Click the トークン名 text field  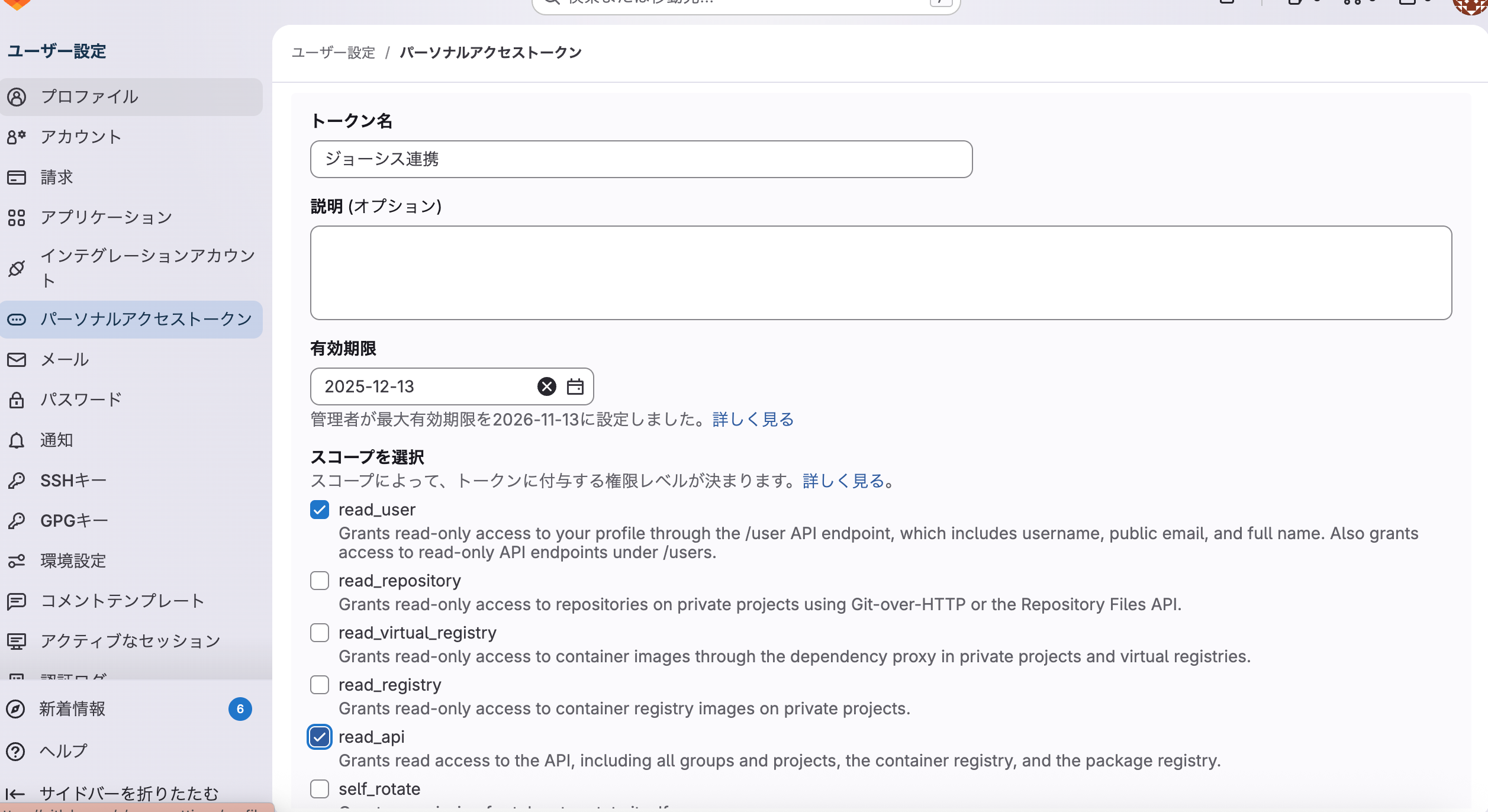640,159
